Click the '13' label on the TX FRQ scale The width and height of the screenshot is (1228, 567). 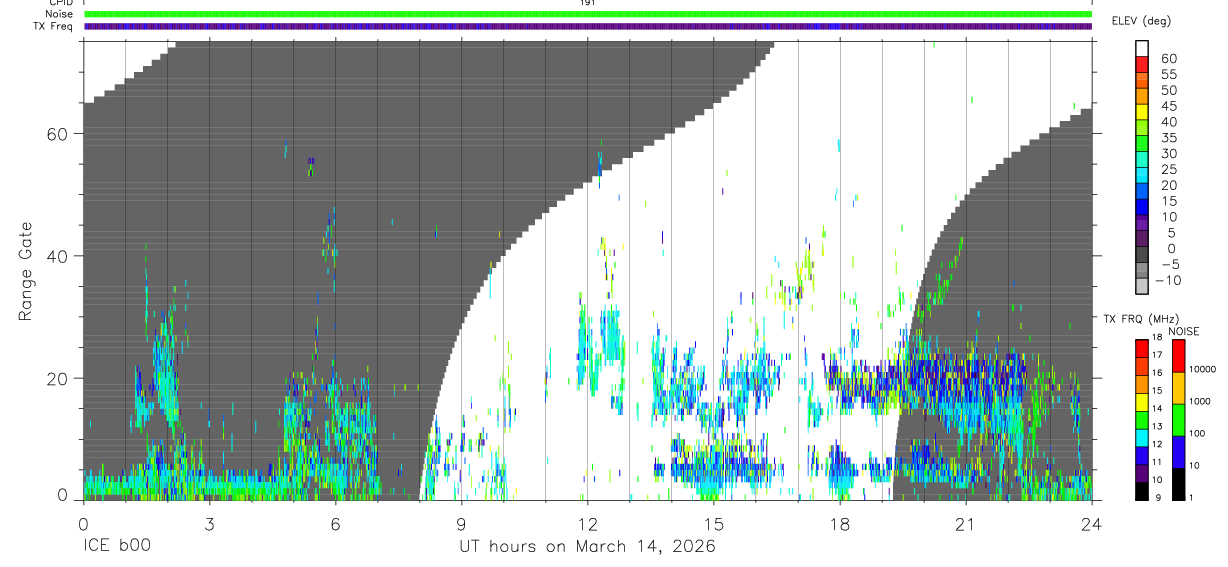(1157, 426)
